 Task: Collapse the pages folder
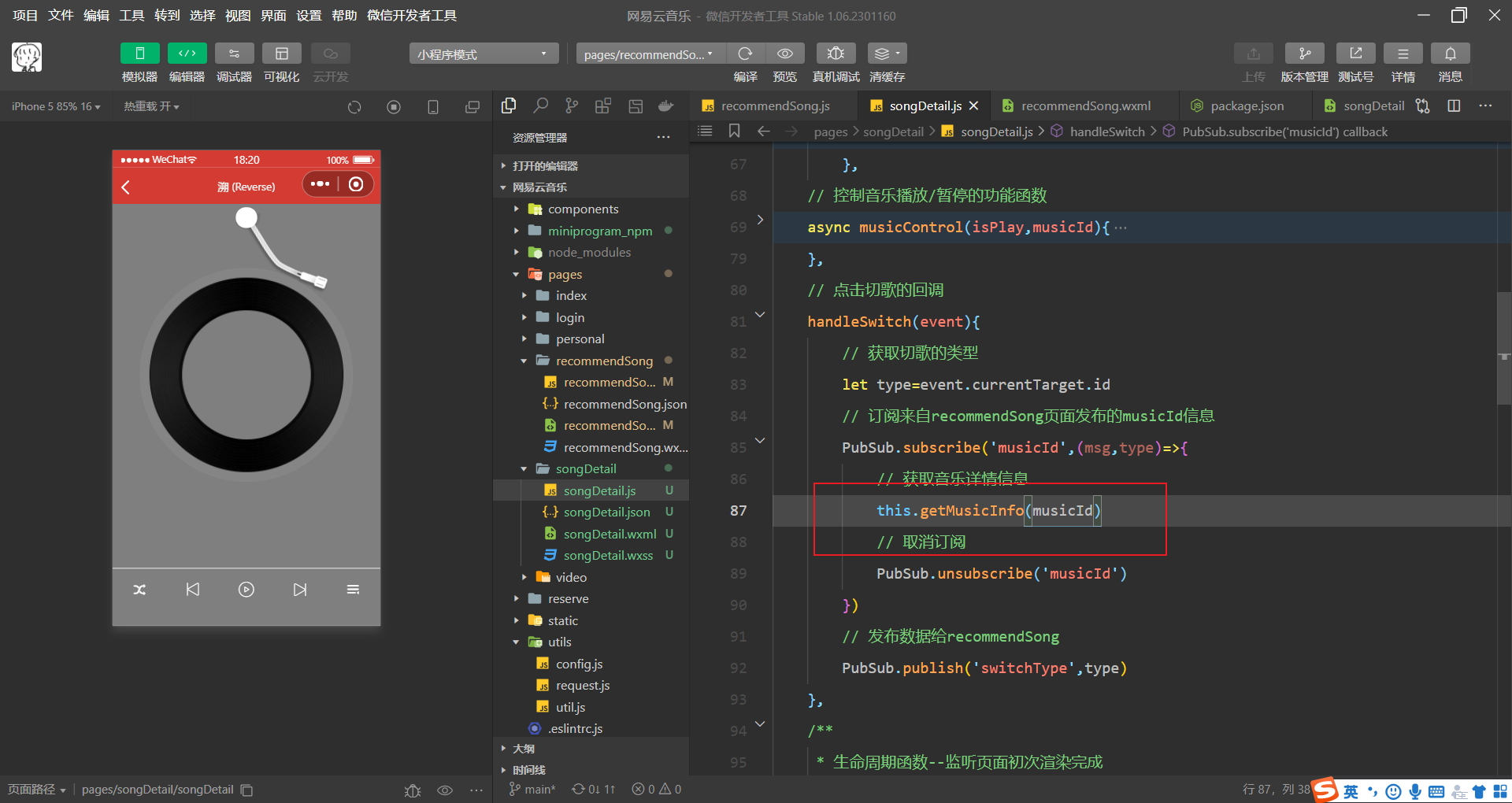pyautogui.click(x=591, y=274)
